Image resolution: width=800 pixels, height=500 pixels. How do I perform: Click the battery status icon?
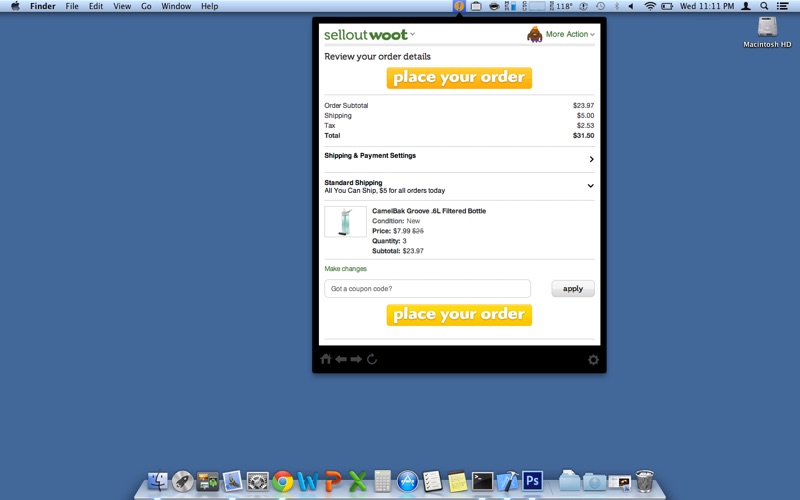(x=667, y=6)
